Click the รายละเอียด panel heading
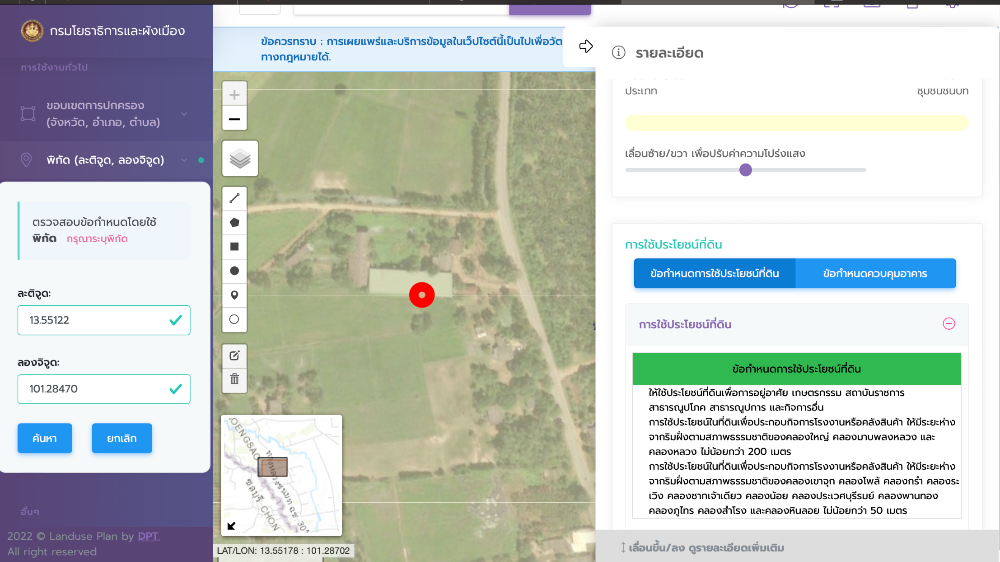1000x562 pixels. pos(669,53)
